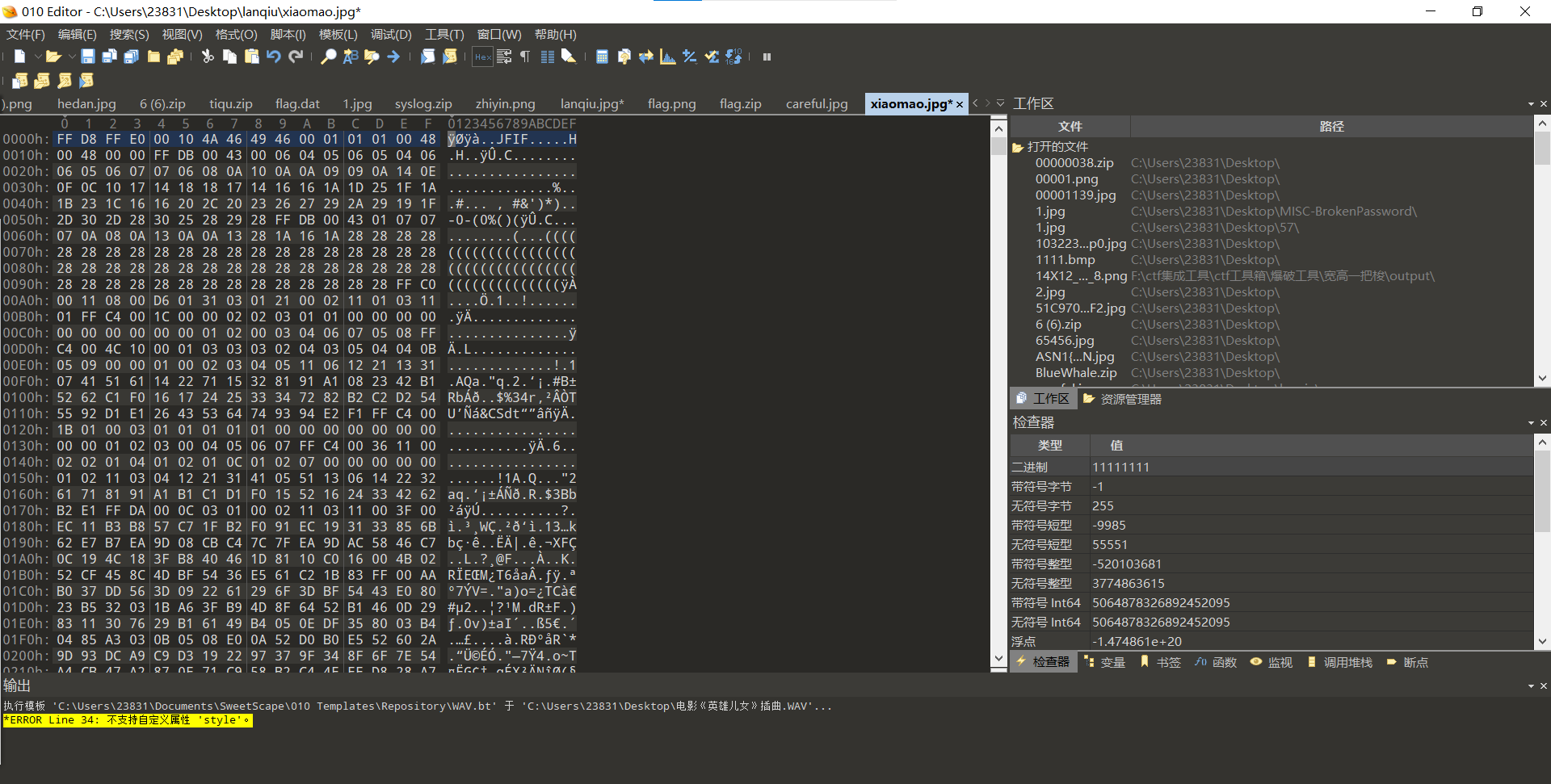Click the Open File folder icon
The height and width of the screenshot is (784, 1551).
(53, 57)
